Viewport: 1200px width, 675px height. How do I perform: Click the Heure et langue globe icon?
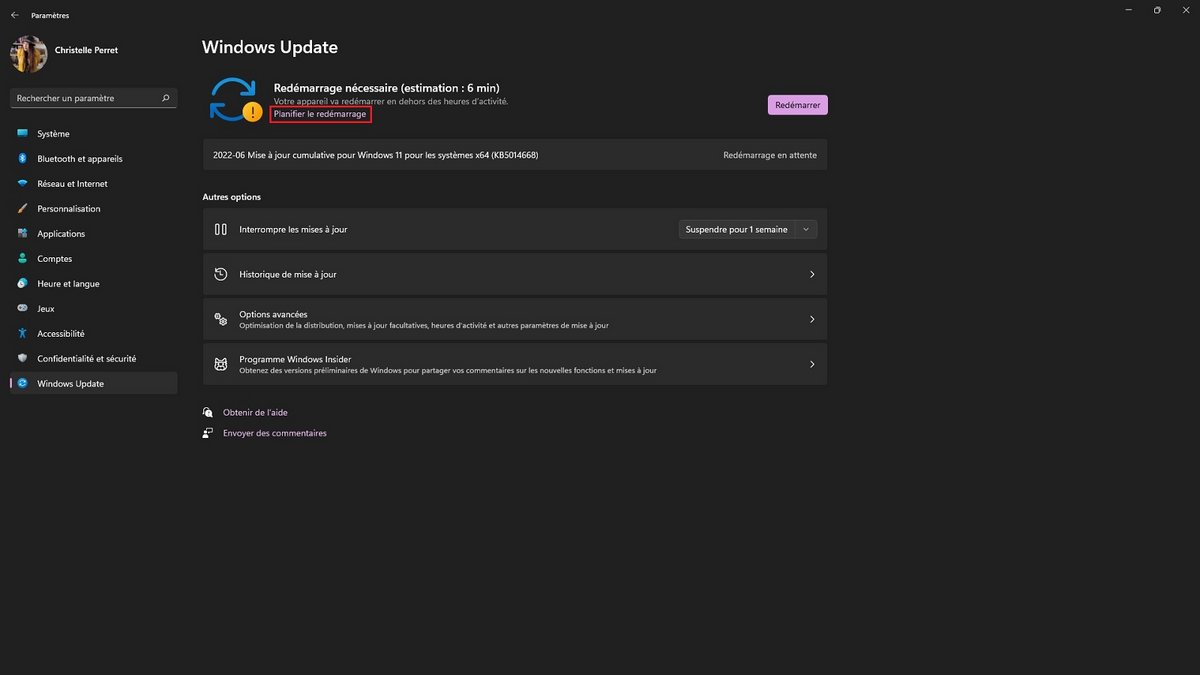click(x=22, y=284)
